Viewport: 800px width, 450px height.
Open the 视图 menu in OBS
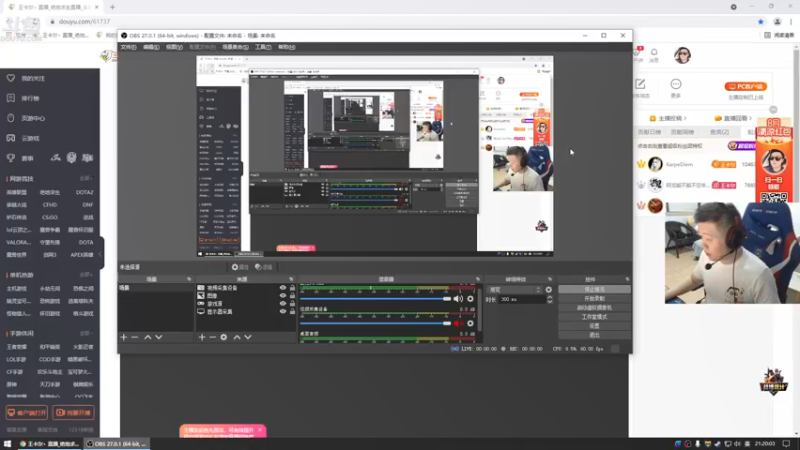click(x=174, y=47)
